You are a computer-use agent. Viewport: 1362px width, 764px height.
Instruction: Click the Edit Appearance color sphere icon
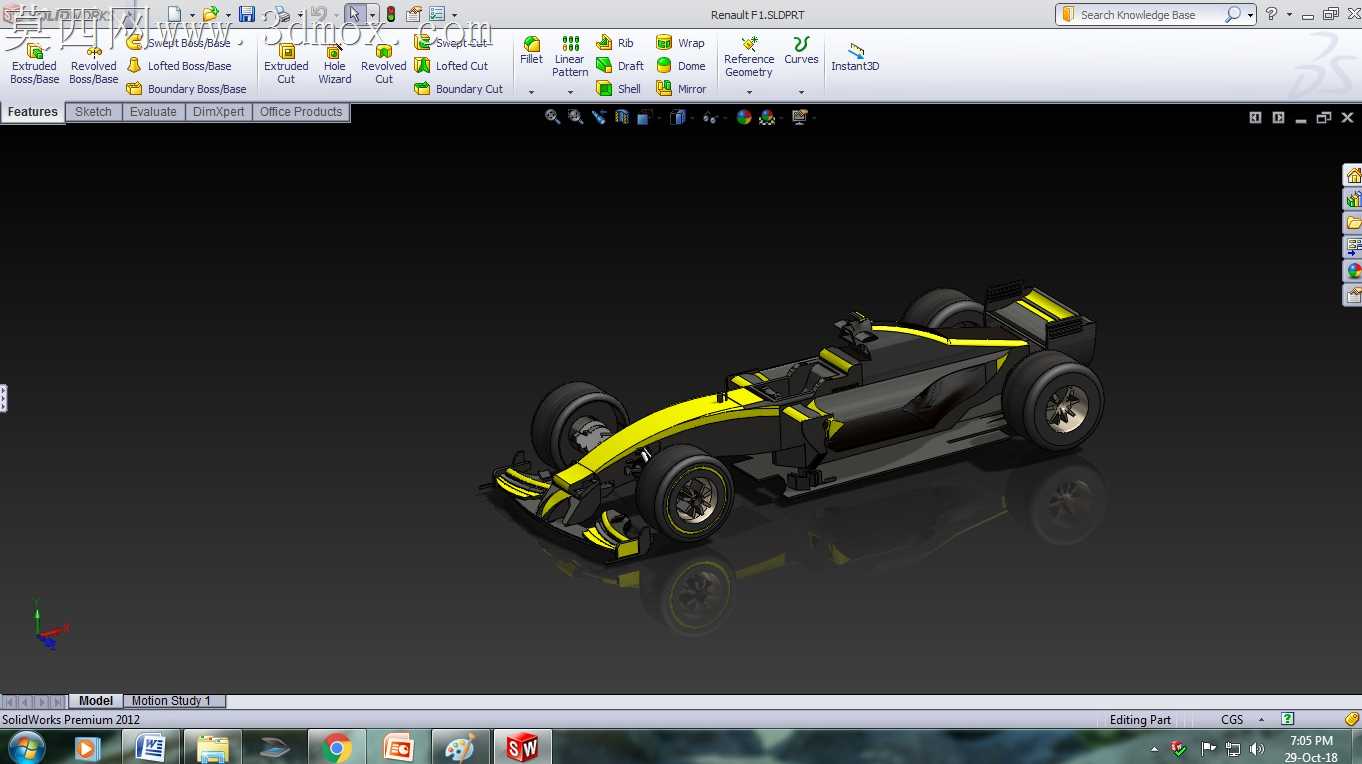tap(744, 117)
